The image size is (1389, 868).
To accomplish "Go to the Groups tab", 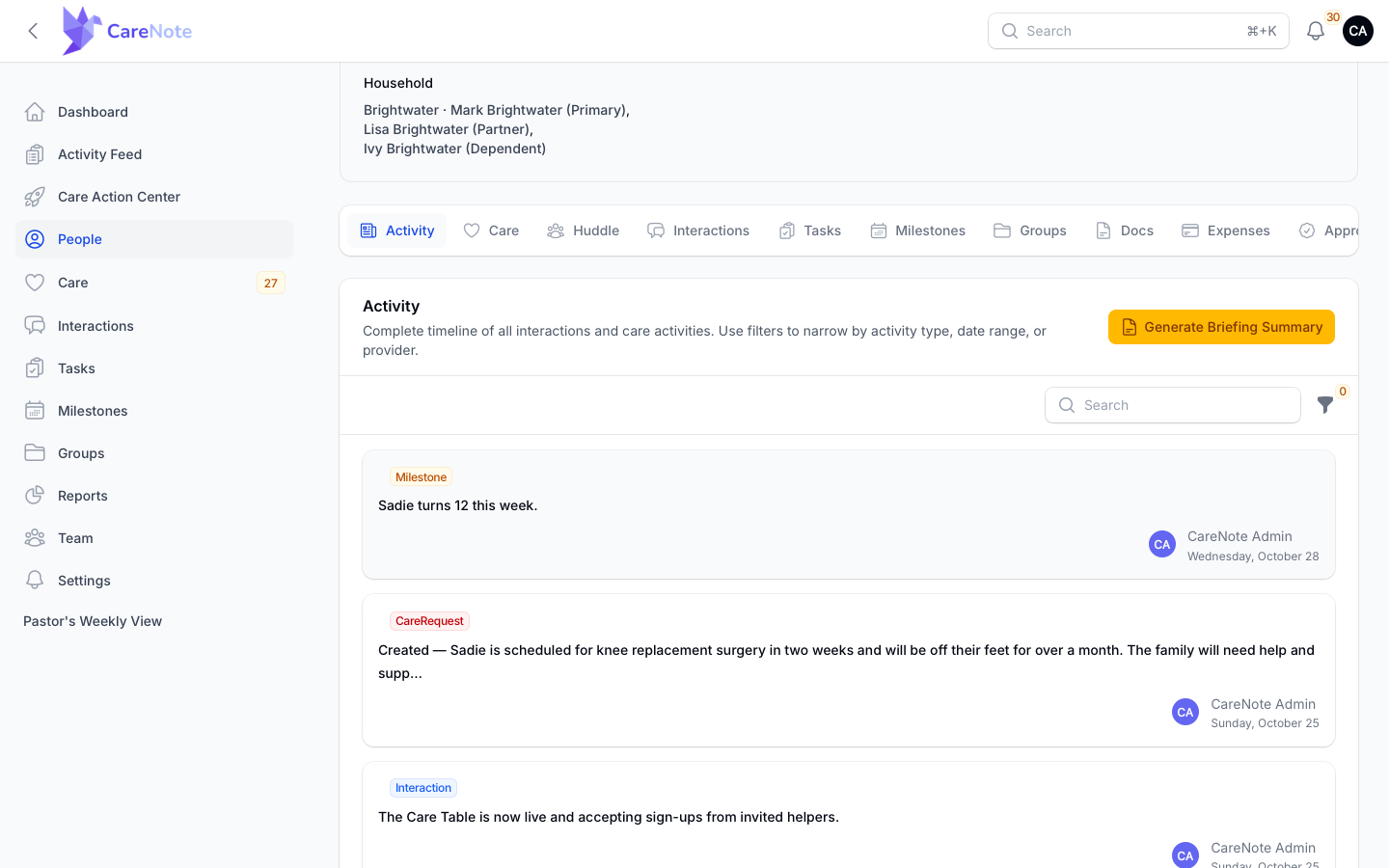I will pyautogui.click(x=1030, y=231).
